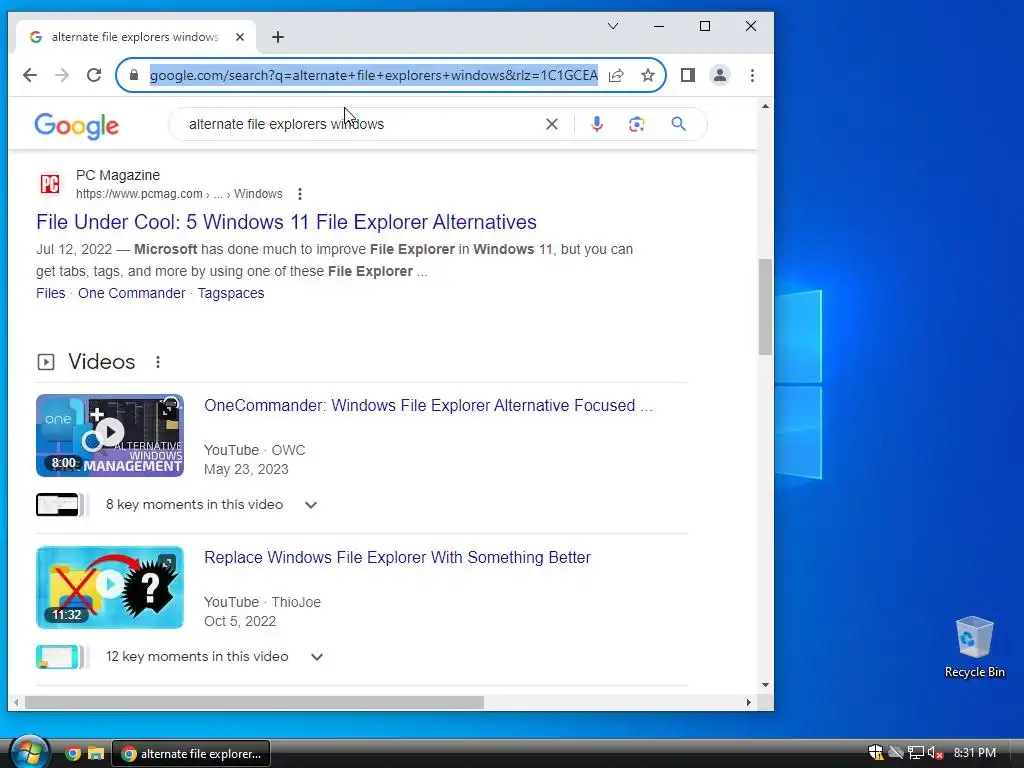Open OneCommander video title link

pyautogui.click(x=428, y=406)
